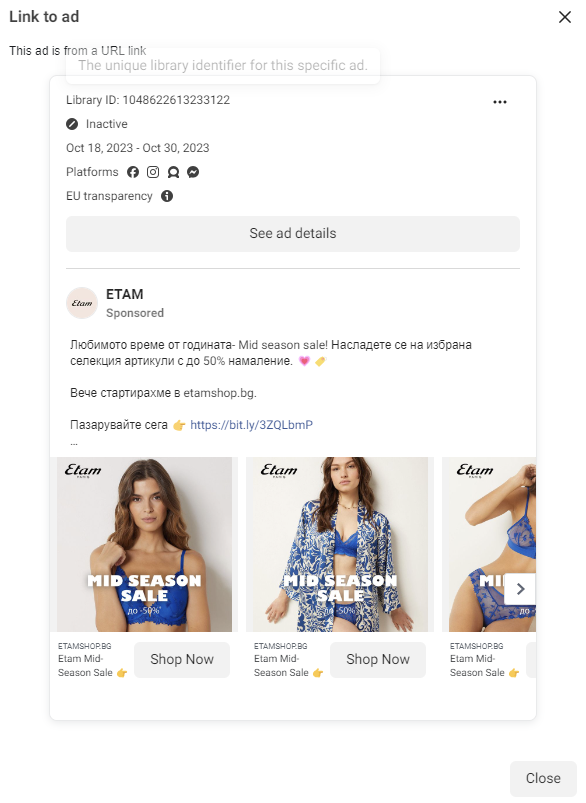Click the See ad details button
The height and width of the screenshot is (803, 586).
pos(293,234)
